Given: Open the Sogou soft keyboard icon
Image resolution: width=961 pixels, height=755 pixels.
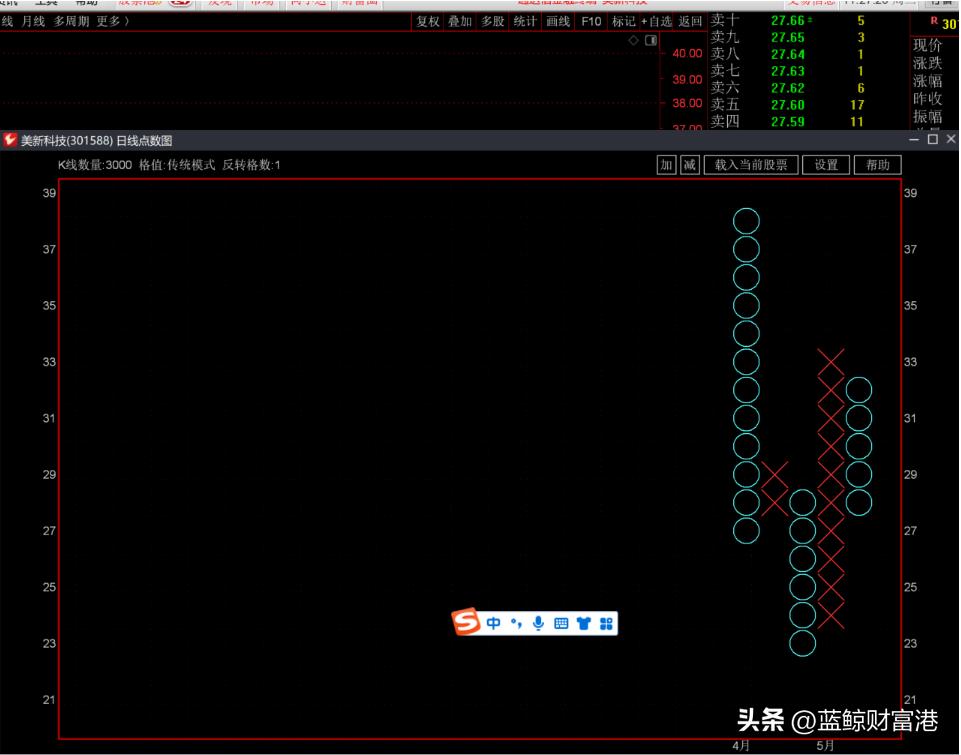Looking at the screenshot, I should (x=561, y=623).
